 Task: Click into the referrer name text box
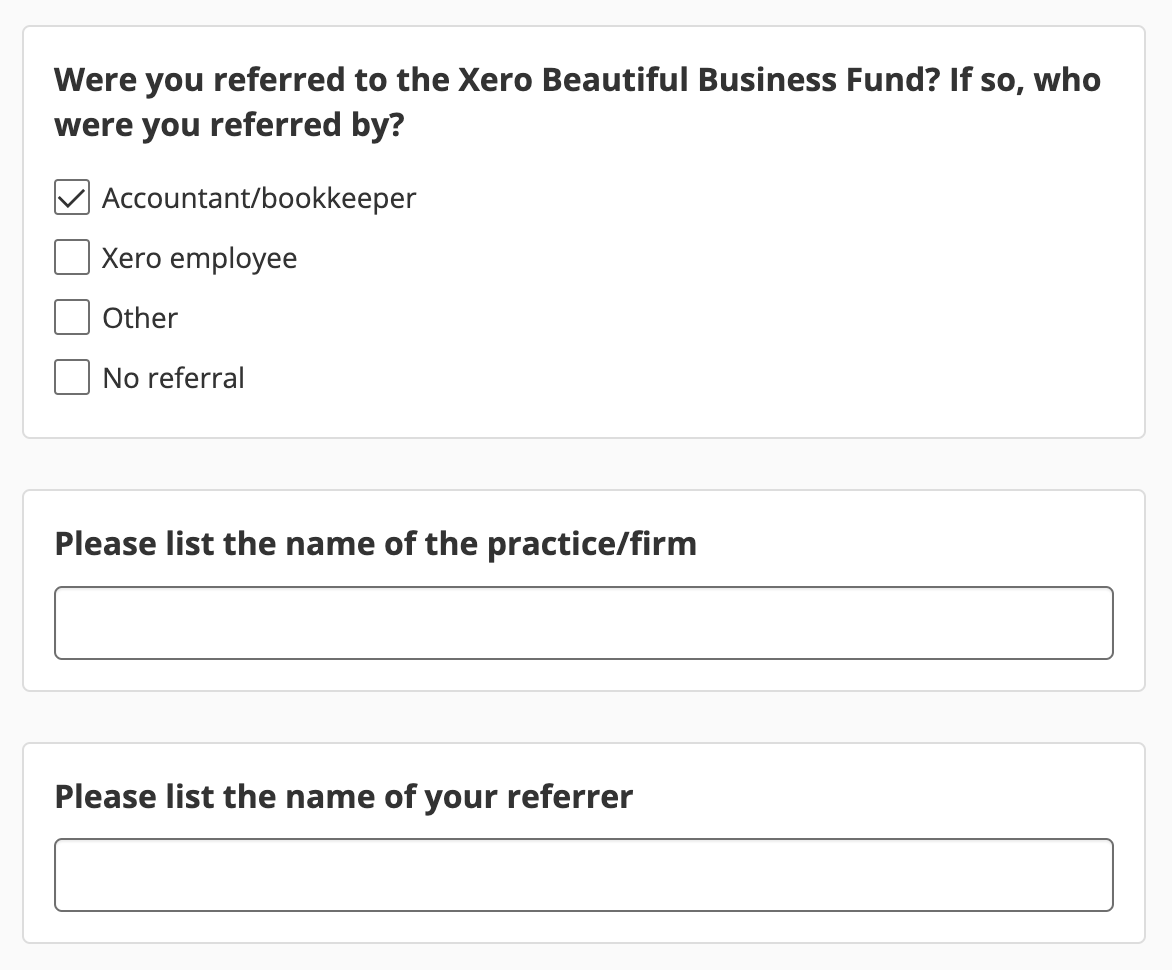coord(583,875)
